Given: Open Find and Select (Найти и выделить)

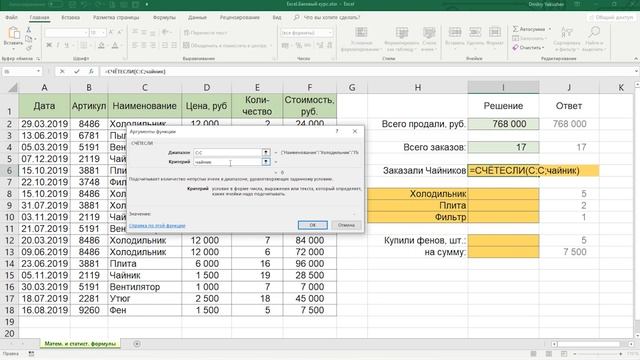Looking at the screenshot, I should [594, 39].
